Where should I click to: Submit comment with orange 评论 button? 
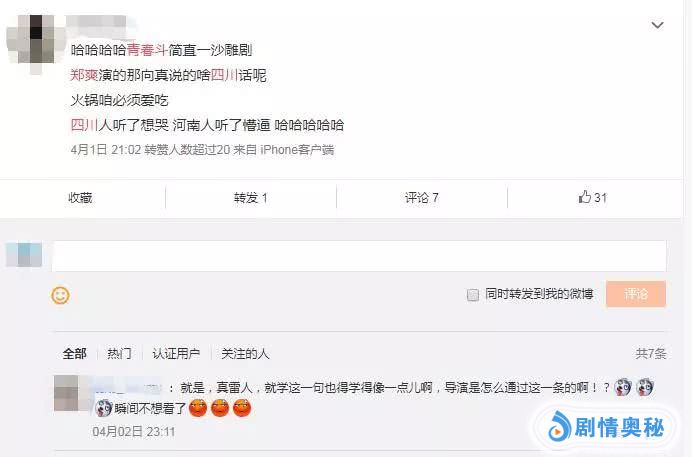point(636,294)
